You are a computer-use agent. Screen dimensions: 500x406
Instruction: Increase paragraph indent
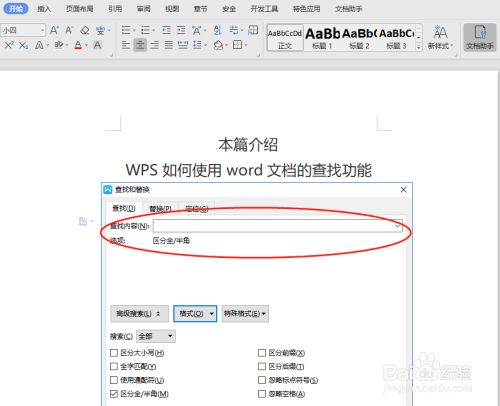(181, 30)
